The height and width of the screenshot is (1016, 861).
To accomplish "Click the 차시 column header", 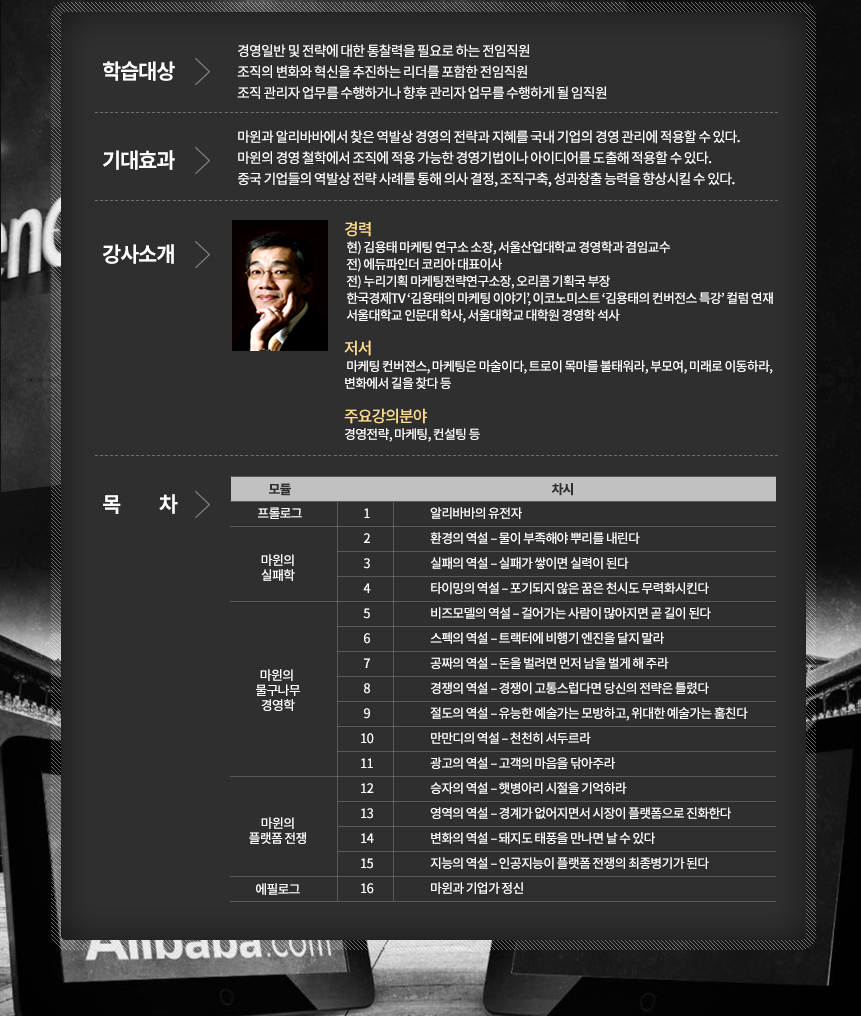I will click(x=562, y=489).
